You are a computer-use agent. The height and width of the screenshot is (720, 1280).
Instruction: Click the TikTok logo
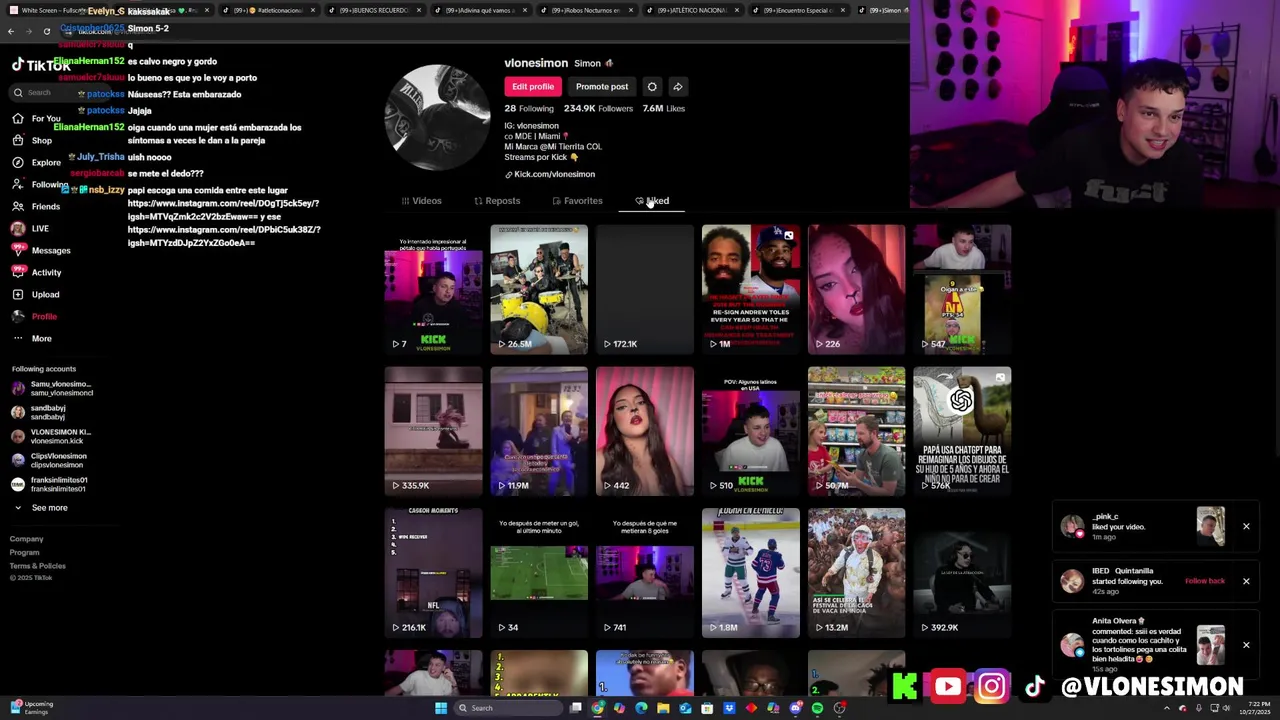(x=40, y=65)
